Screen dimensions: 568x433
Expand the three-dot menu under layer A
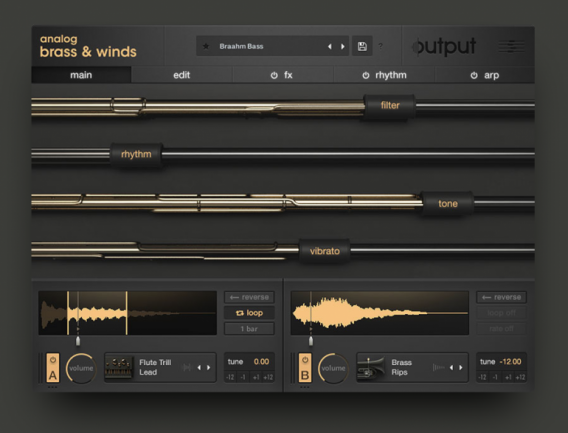(x=53, y=387)
